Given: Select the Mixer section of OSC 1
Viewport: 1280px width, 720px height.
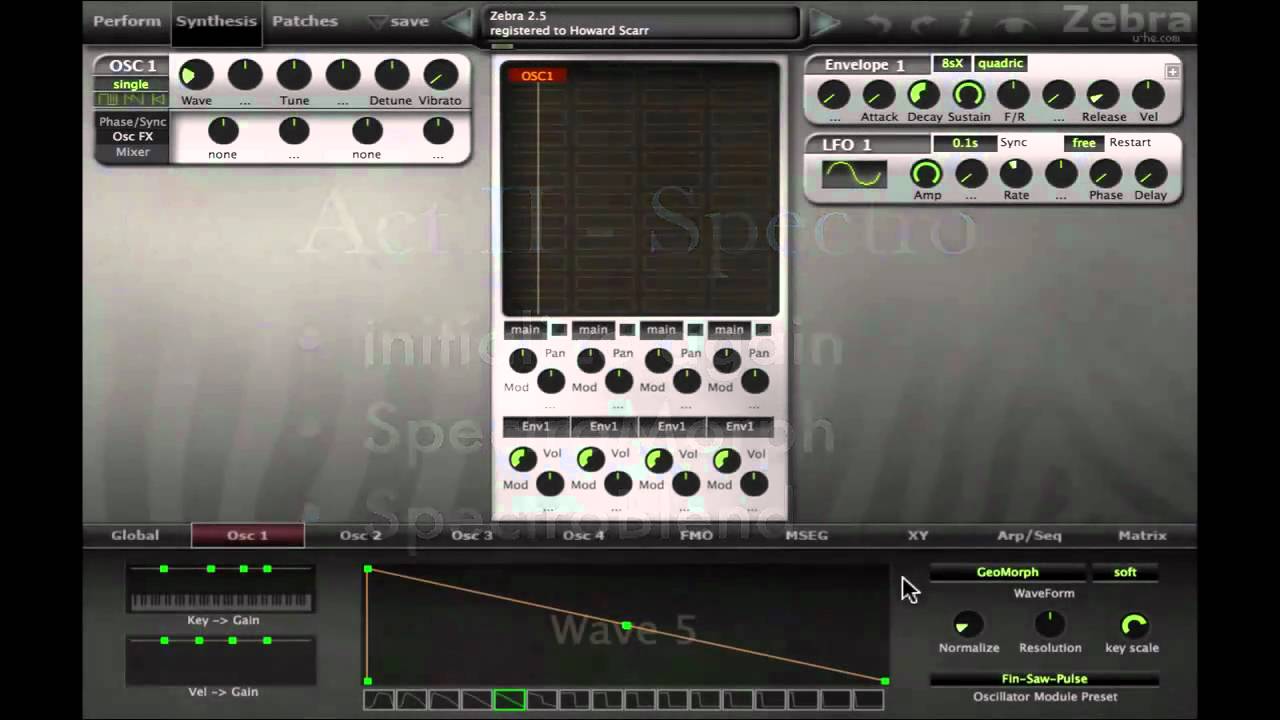Looking at the screenshot, I should coord(132,152).
